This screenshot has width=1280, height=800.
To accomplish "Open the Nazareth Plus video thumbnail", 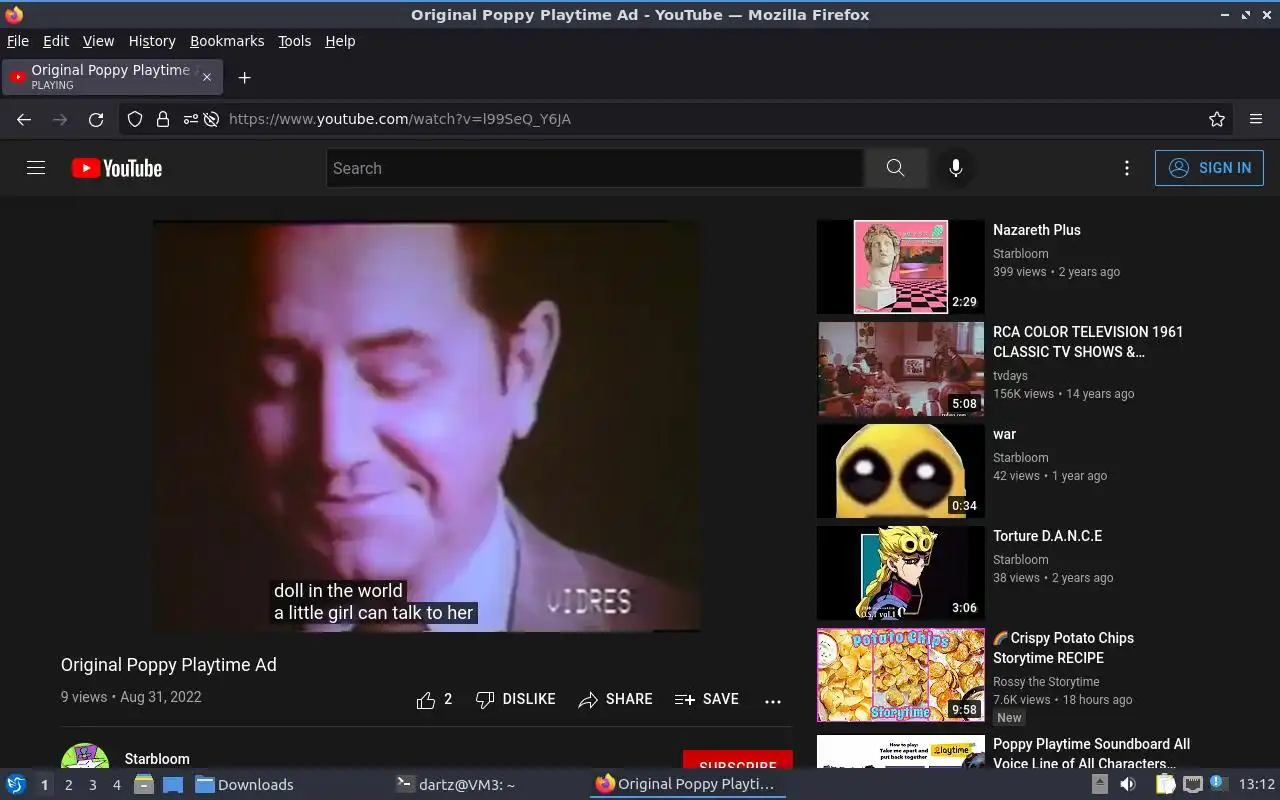I will pos(901,267).
